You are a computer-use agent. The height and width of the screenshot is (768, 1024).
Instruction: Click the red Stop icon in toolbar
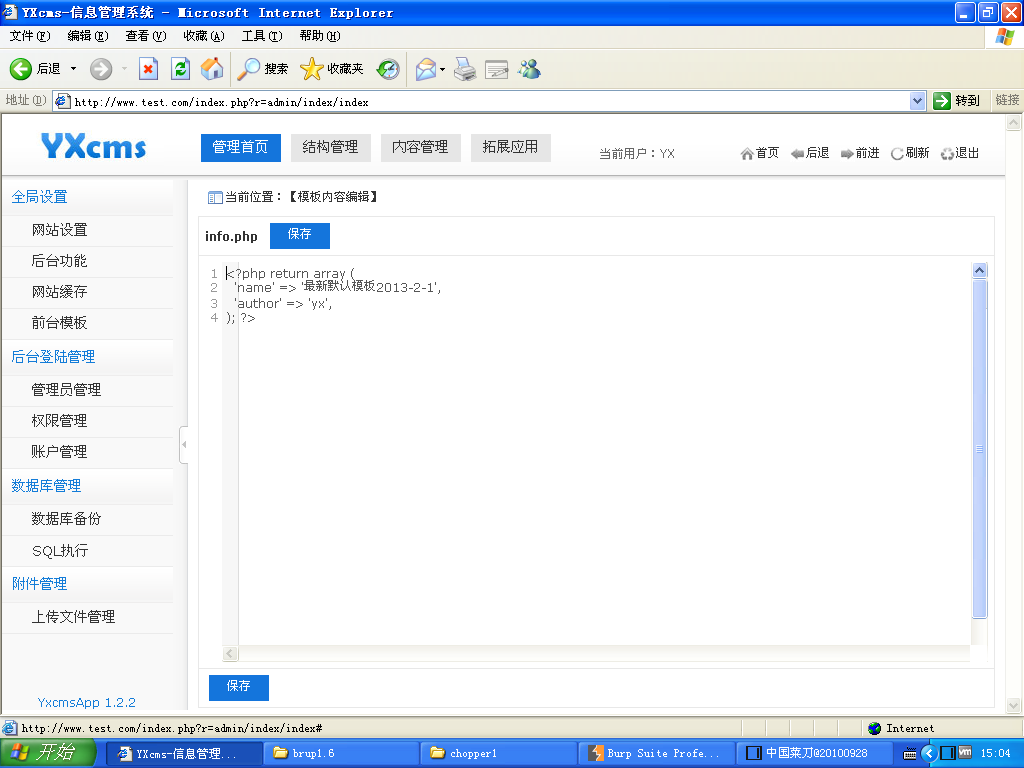tap(148, 69)
